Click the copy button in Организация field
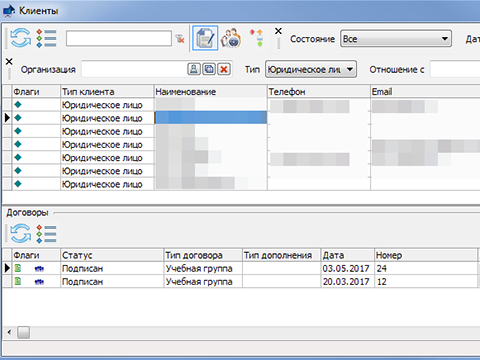 coord(209,69)
